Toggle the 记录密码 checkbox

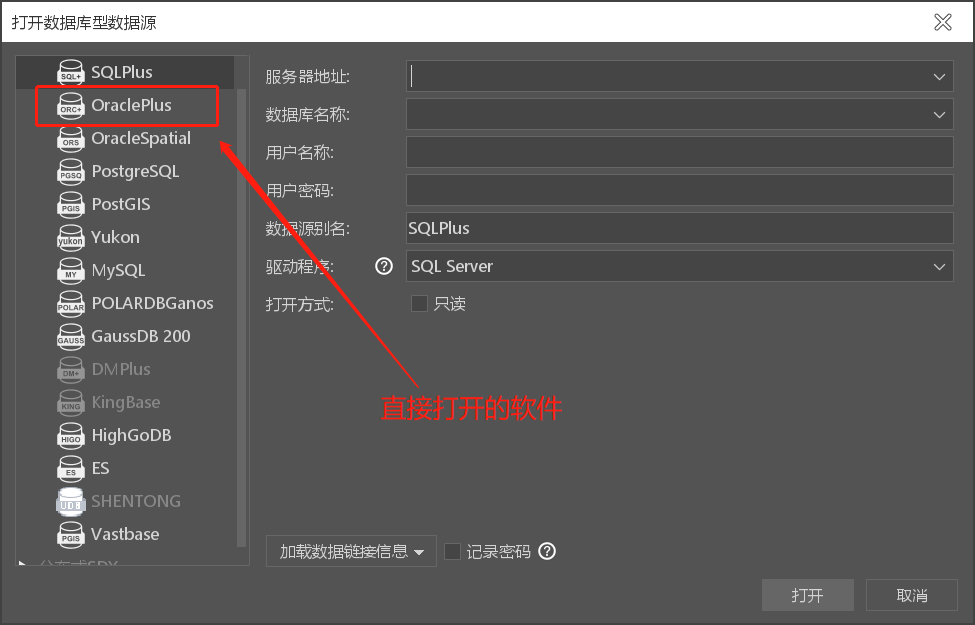click(452, 551)
